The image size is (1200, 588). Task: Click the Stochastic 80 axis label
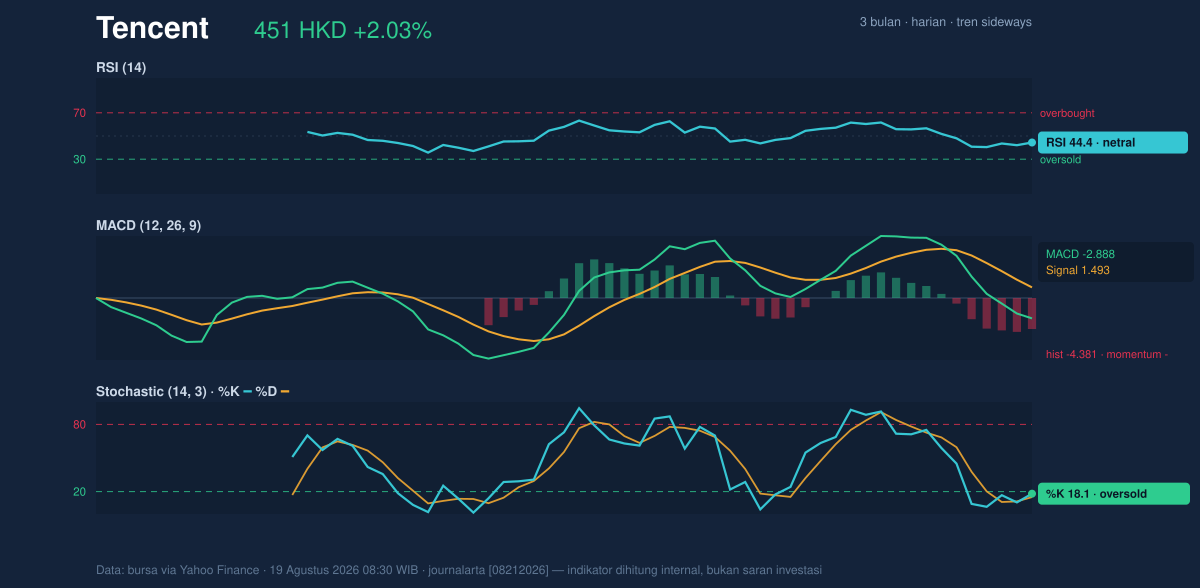tap(79, 425)
